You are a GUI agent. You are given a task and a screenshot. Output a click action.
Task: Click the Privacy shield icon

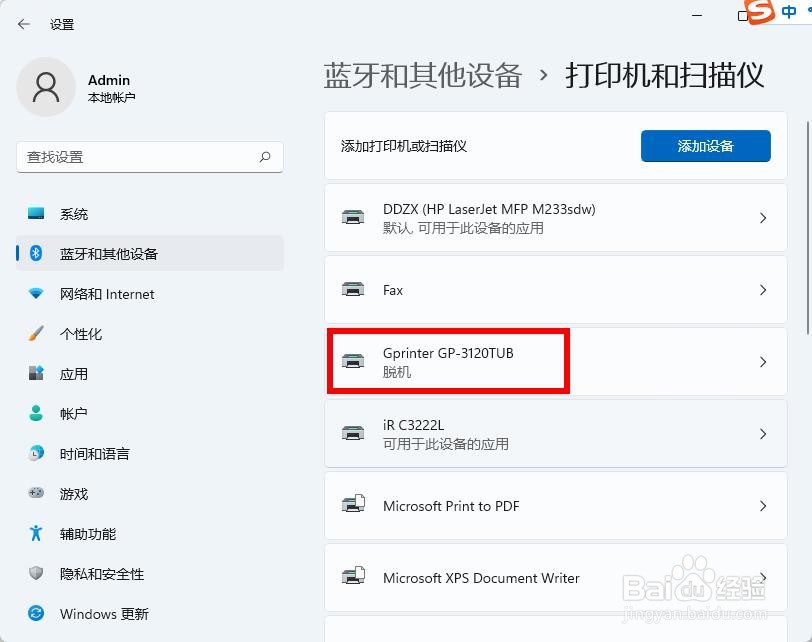(x=36, y=573)
